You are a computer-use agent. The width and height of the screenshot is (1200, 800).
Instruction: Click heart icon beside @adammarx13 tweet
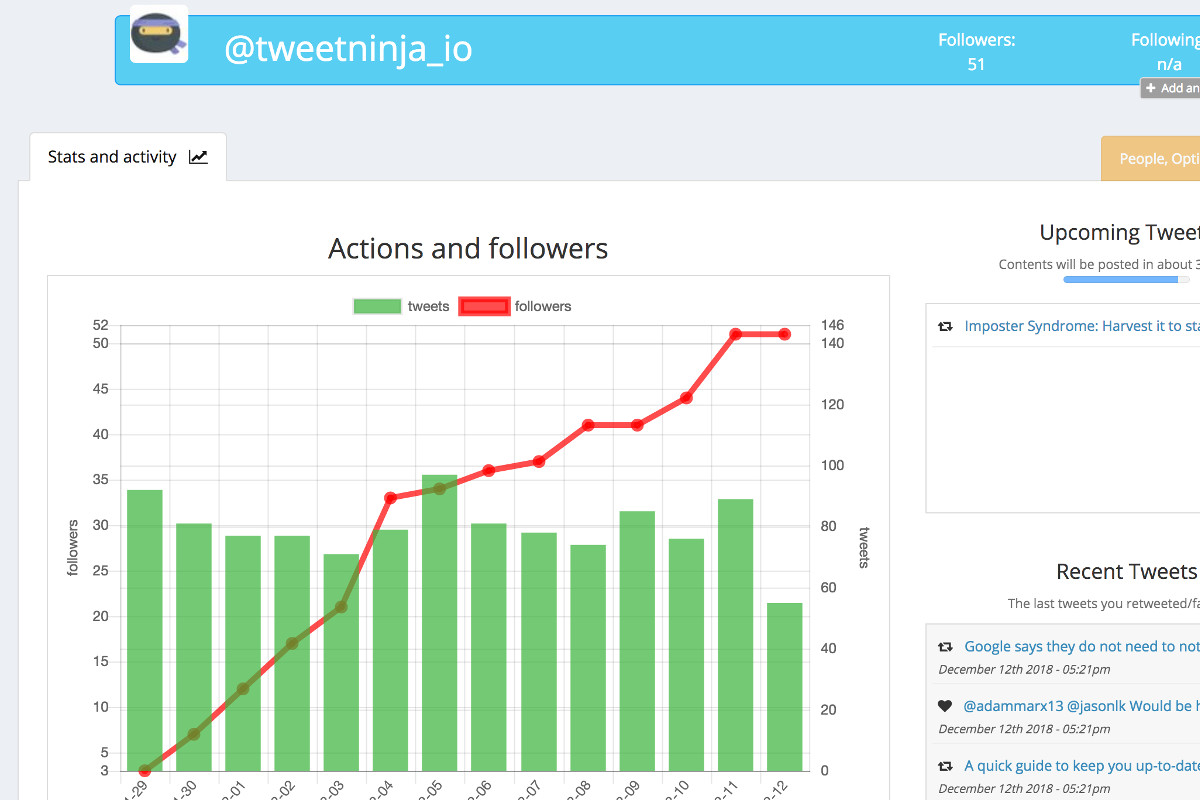point(945,706)
